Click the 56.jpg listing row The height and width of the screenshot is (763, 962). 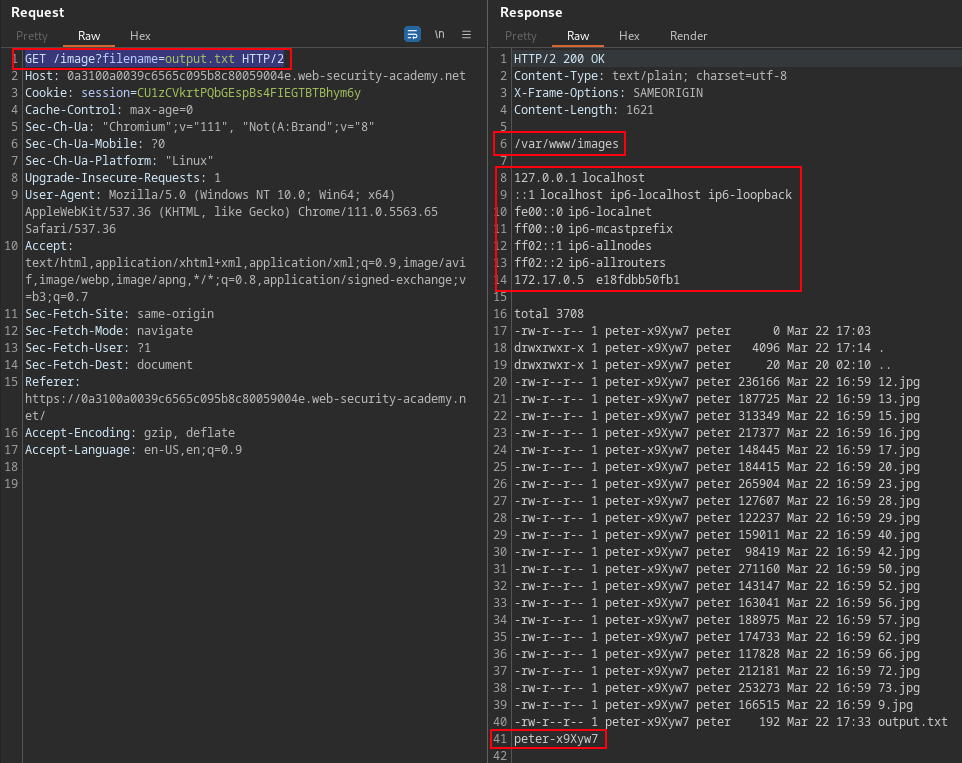[717, 603]
